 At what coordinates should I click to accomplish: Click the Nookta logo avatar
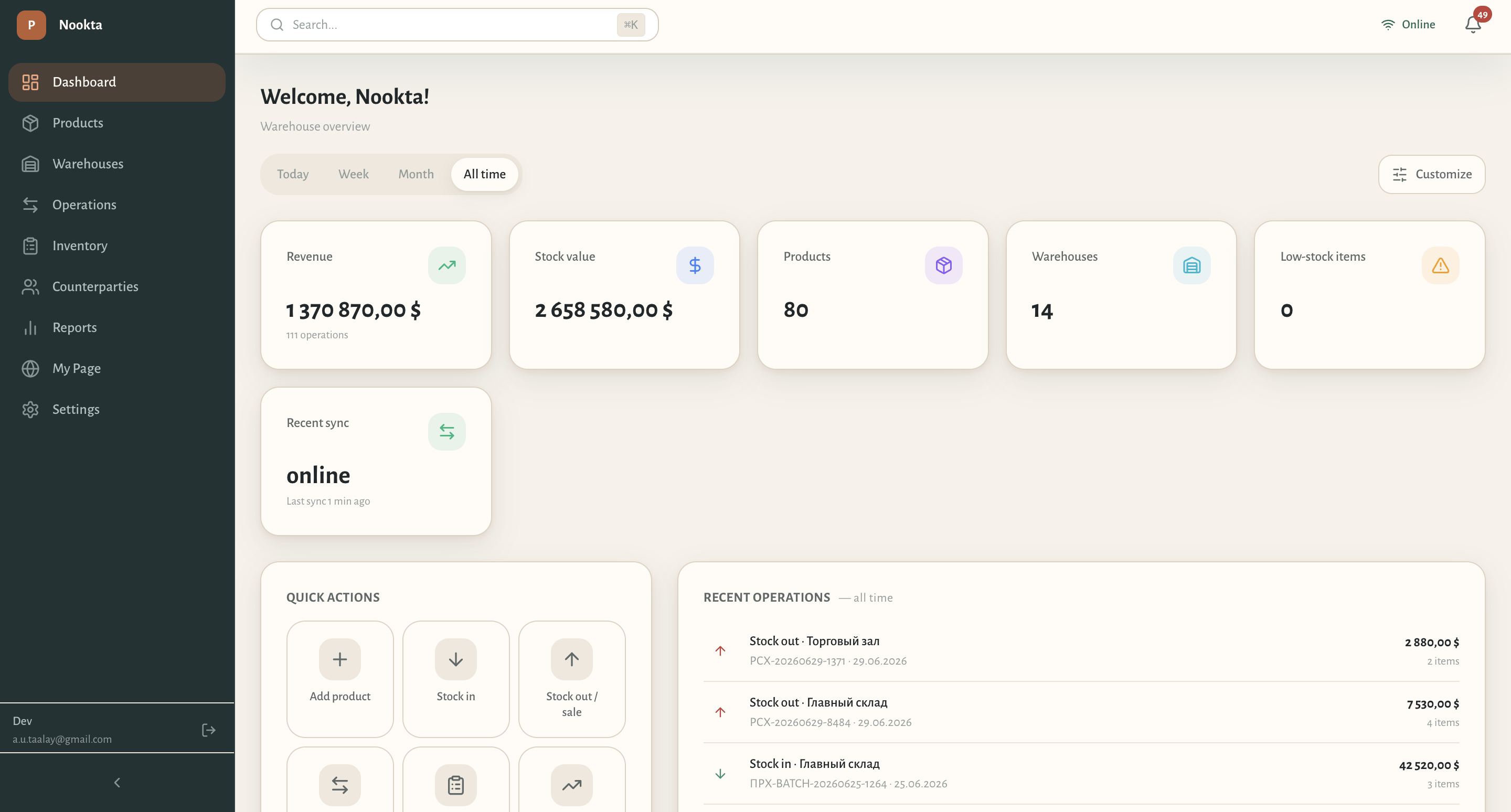tap(31, 25)
